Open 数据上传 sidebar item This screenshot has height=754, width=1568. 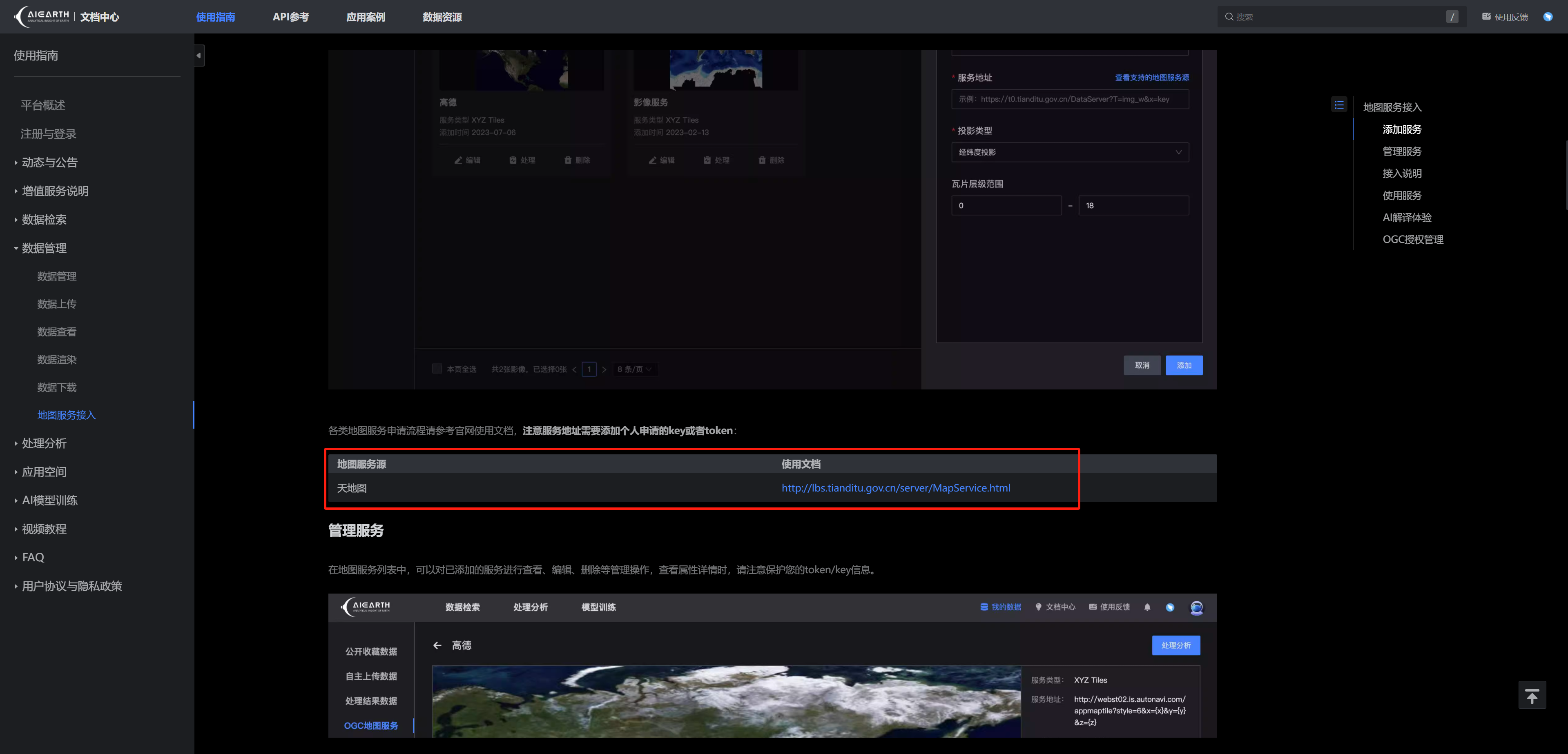[x=57, y=304]
